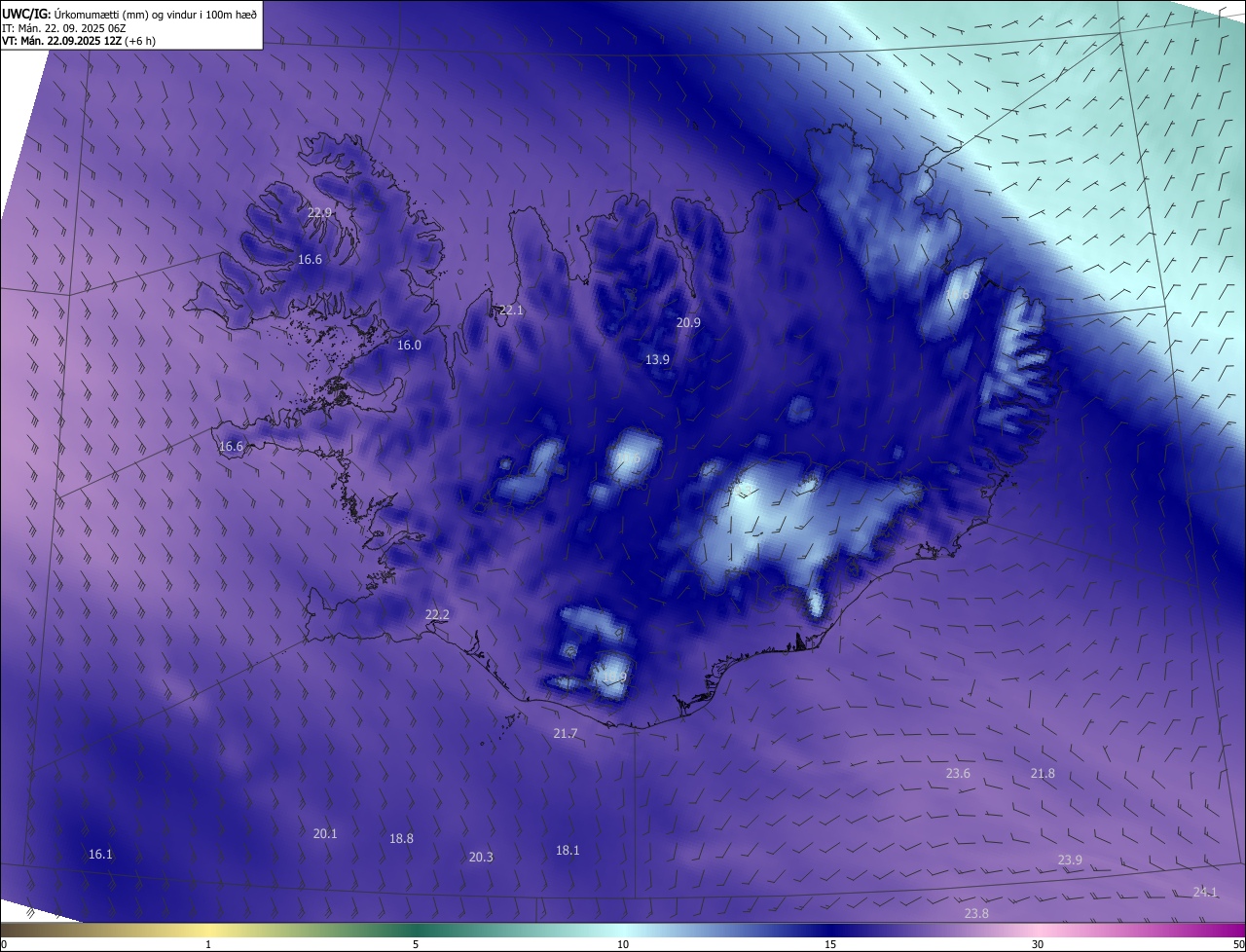Pick the 16.0 value label on the map
The image size is (1246, 952).
[x=409, y=345]
